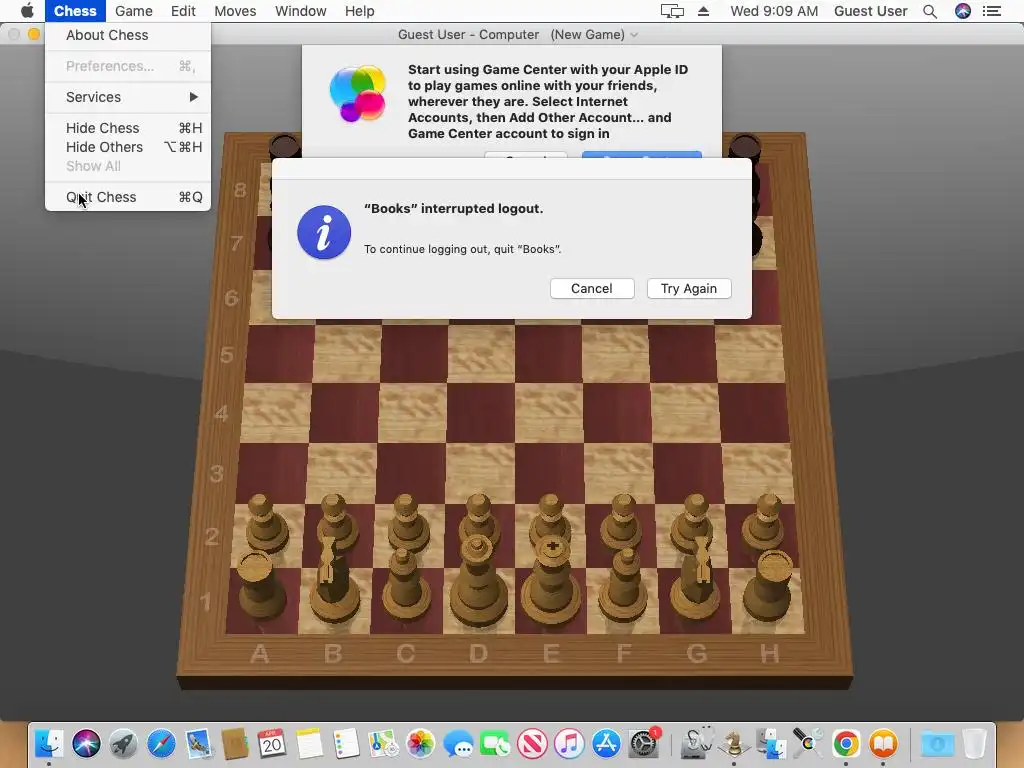Open Messages bubble icon in Dock

pyautogui.click(x=458, y=743)
